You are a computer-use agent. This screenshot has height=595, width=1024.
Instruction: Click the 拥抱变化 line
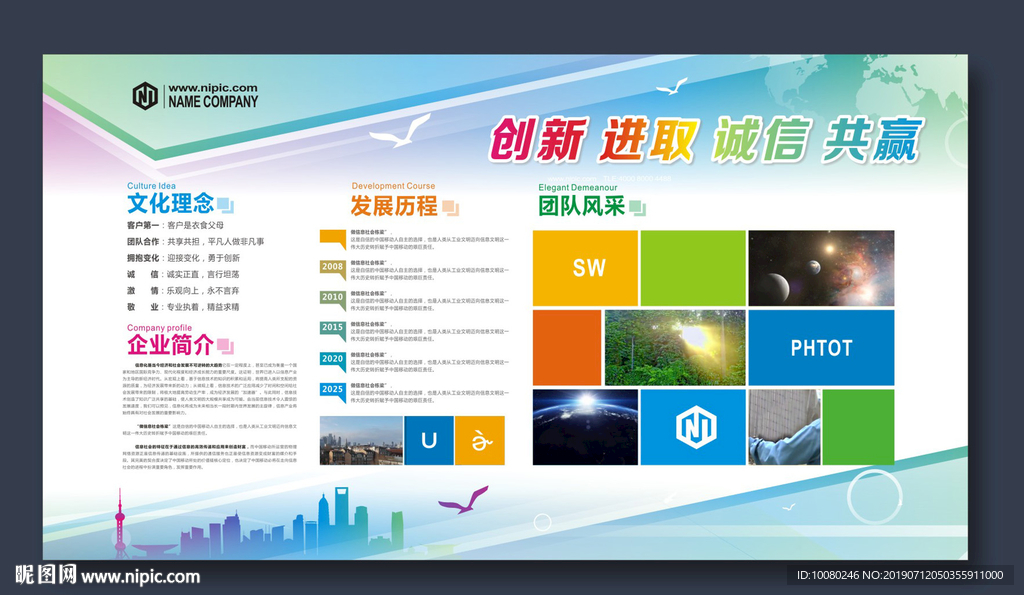(183, 258)
